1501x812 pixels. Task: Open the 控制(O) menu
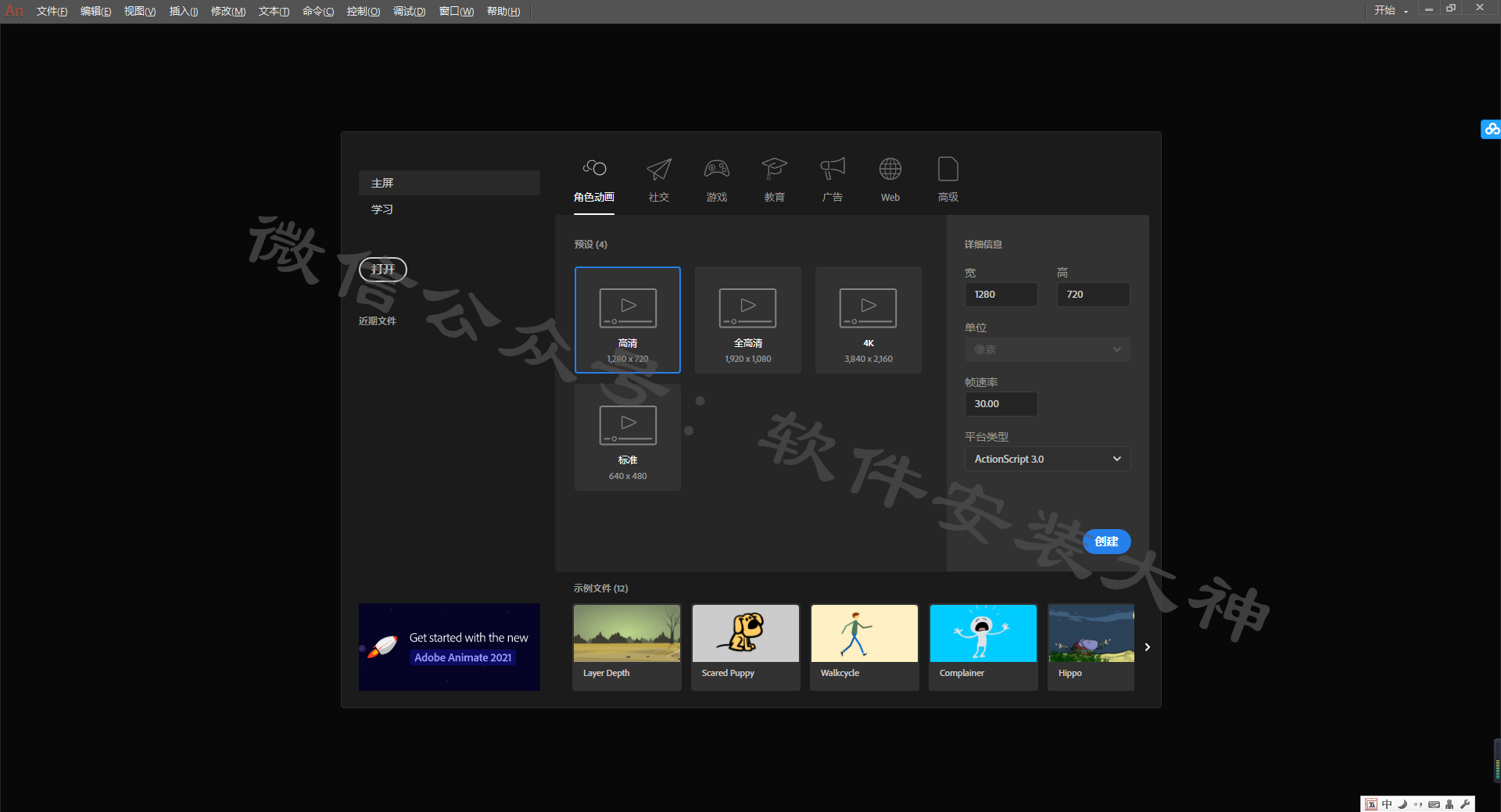tap(364, 11)
